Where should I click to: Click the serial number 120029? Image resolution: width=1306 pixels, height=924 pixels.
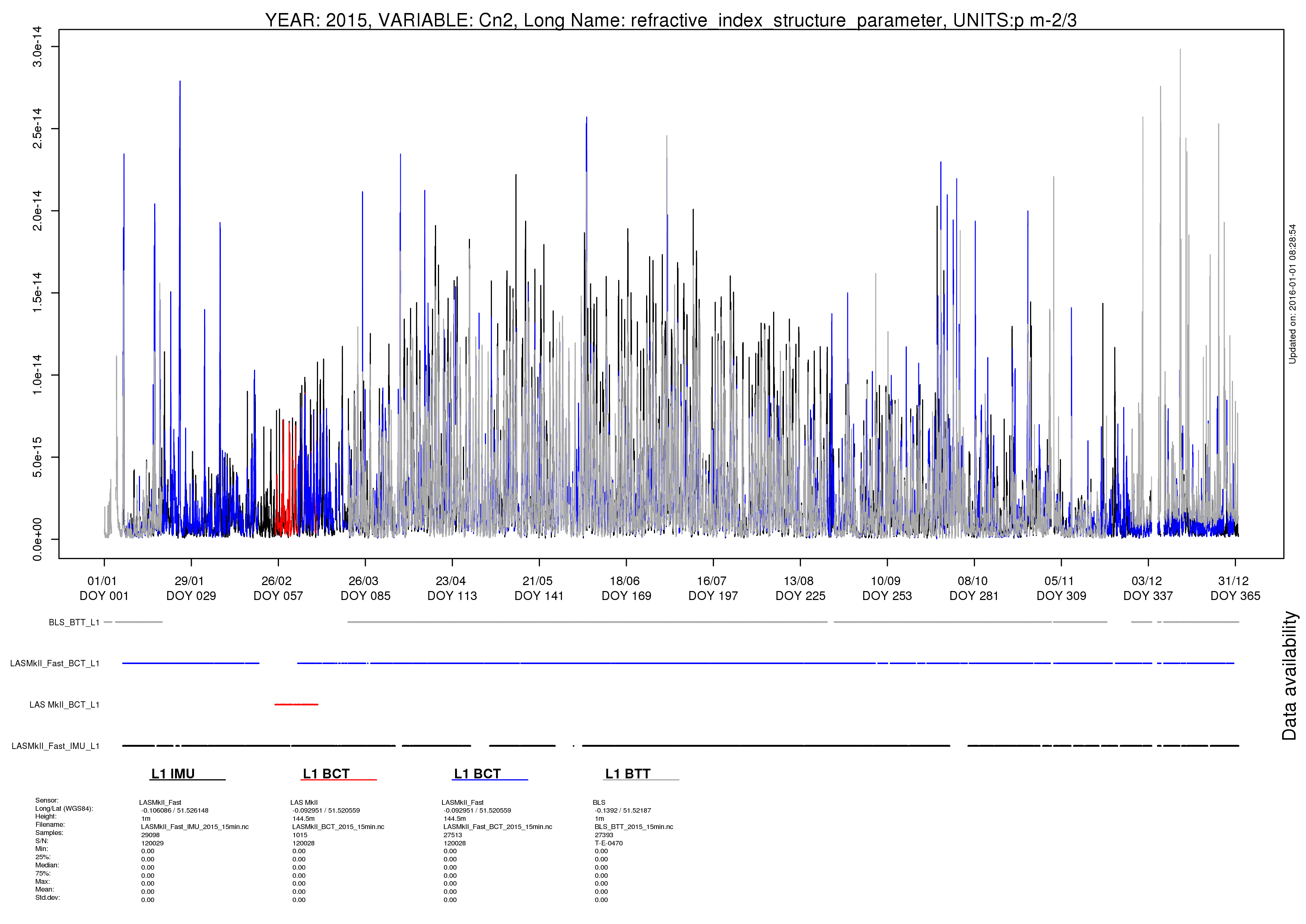click(x=152, y=844)
